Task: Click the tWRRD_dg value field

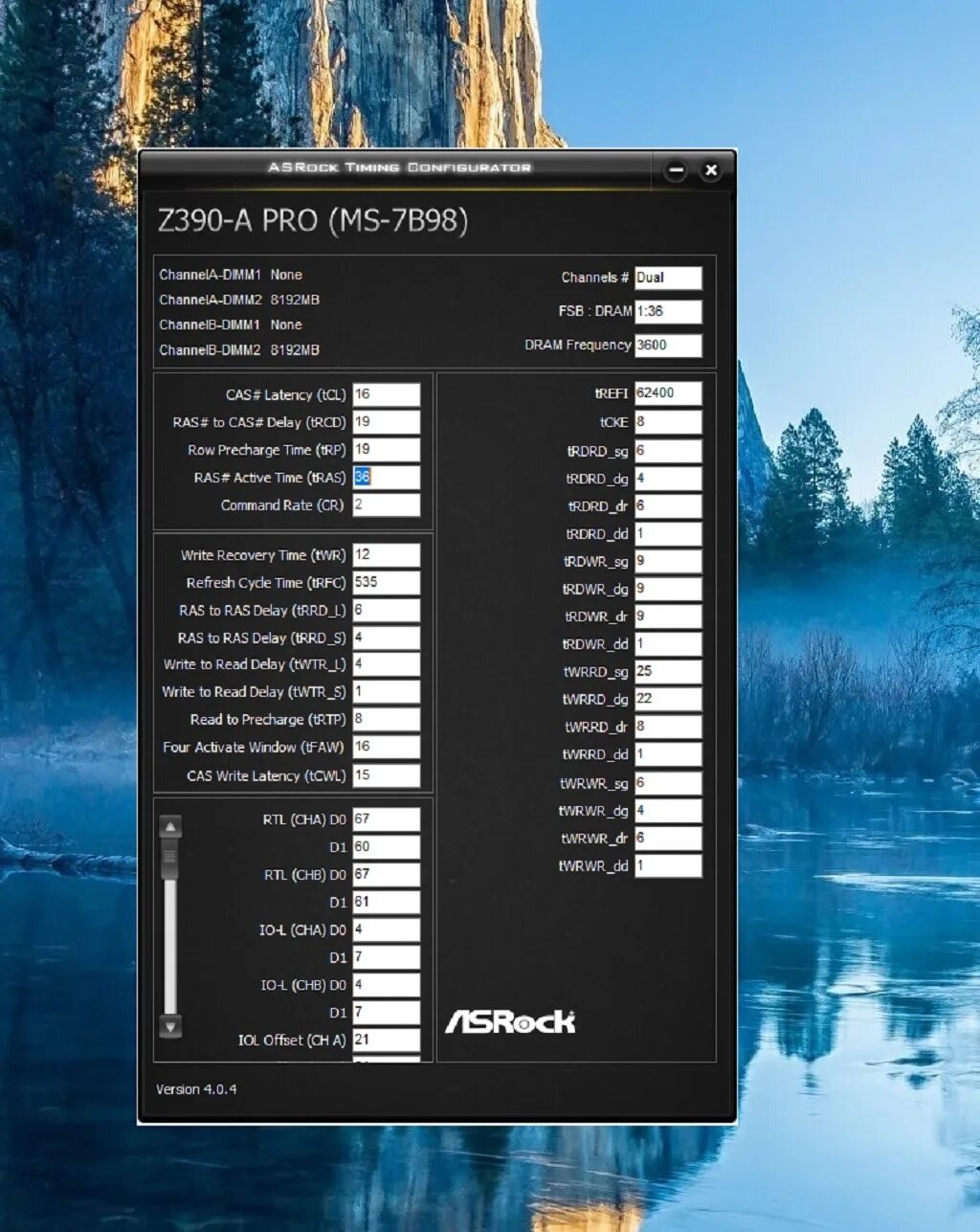Action: click(668, 700)
